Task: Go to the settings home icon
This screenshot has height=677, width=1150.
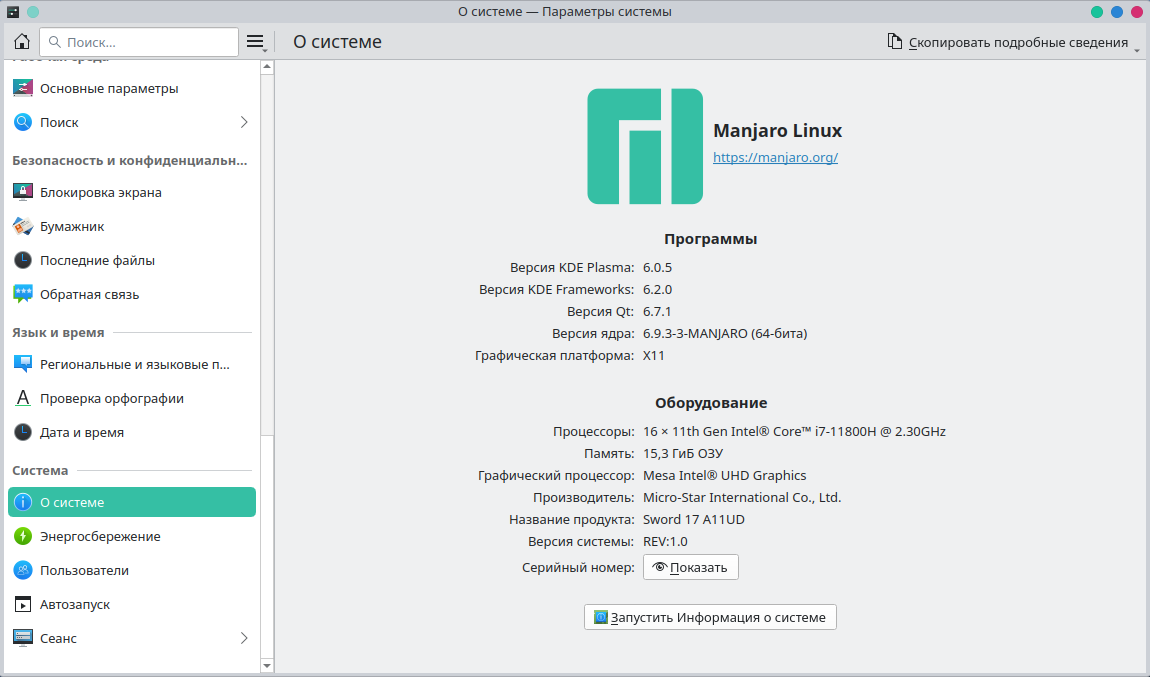Action: [22, 42]
